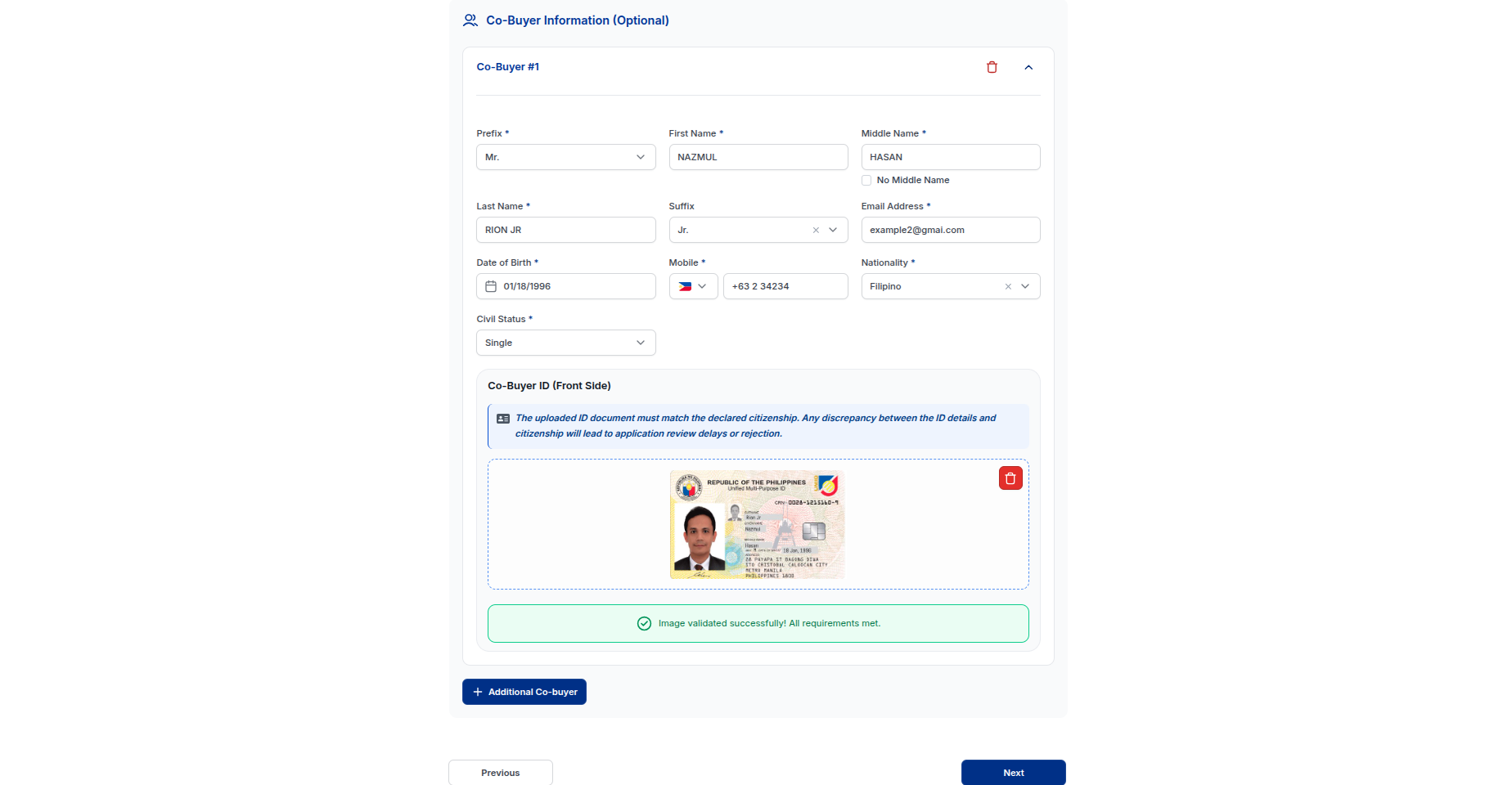Delete Co-Buyer #1 with the red trash icon
Image resolution: width=1512 pixels, height=785 pixels.
tap(992, 67)
